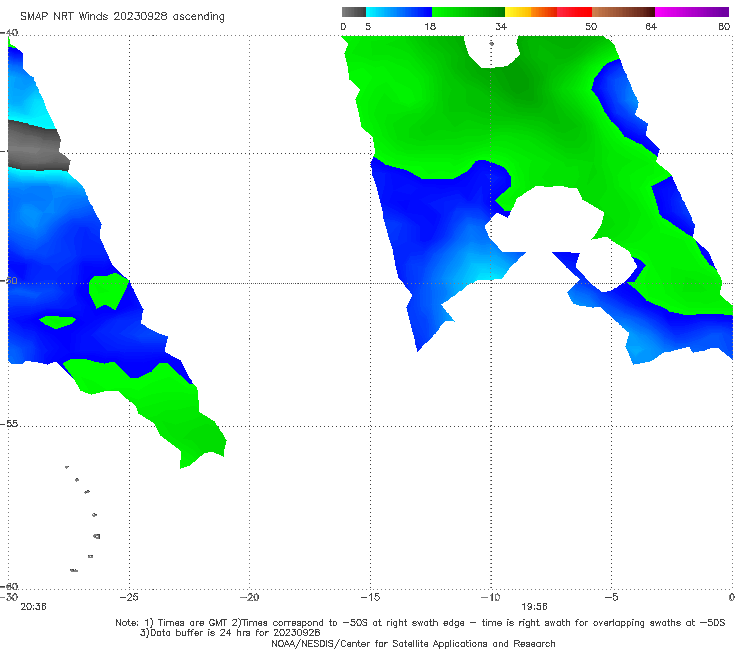
Task: Click the red segment of the color bar
Action: (574, 12)
